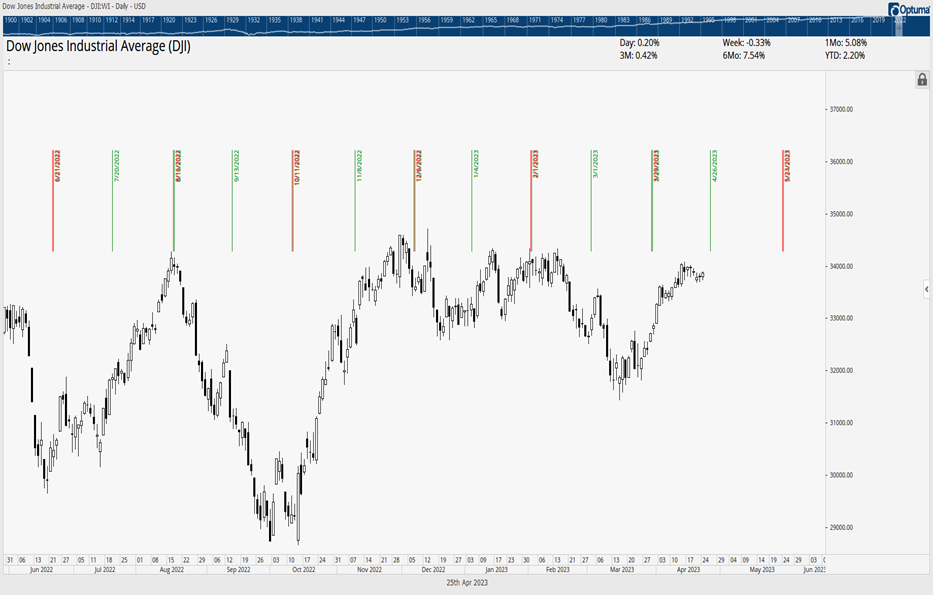Select the 9/13/2022 green vertical line
The image size is (933, 595).
(232, 201)
